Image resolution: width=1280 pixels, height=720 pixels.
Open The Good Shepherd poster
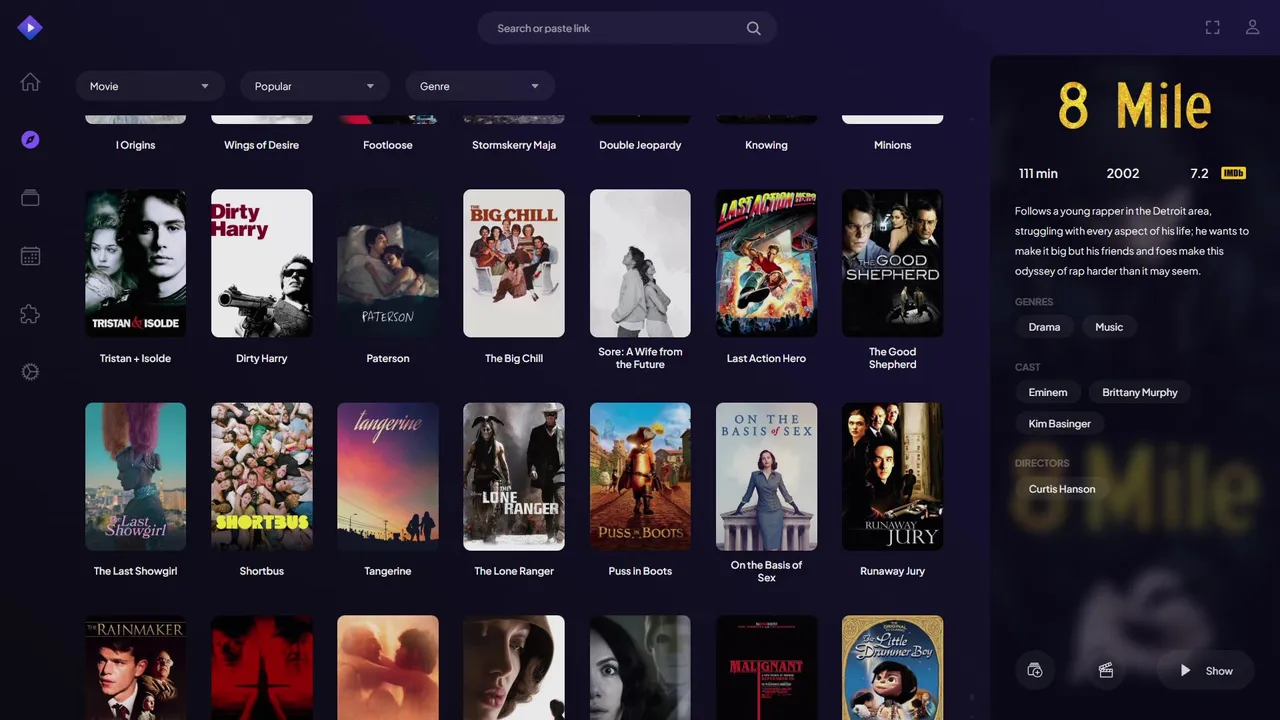pos(892,263)
